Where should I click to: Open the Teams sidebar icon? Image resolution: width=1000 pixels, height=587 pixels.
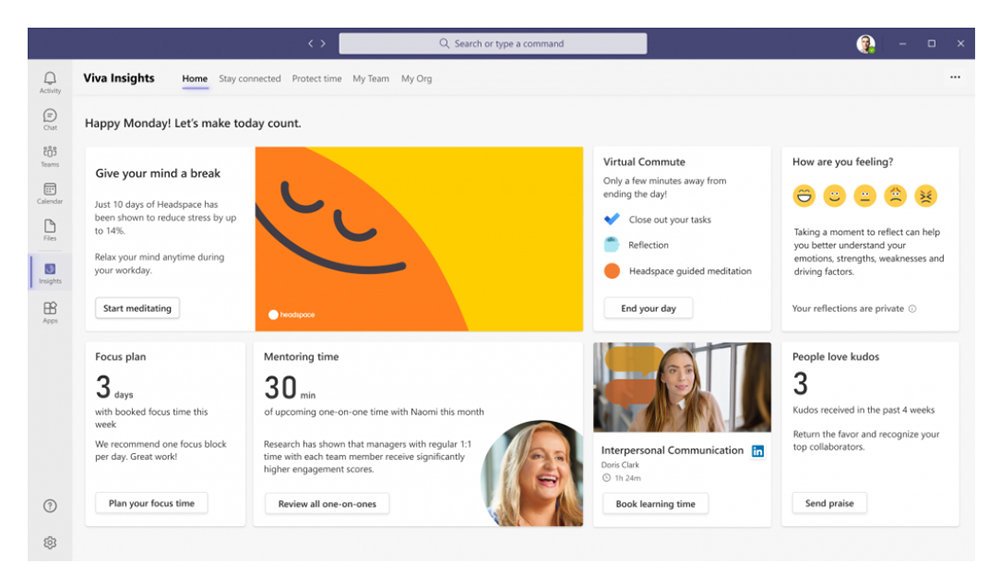click(50, 152)
